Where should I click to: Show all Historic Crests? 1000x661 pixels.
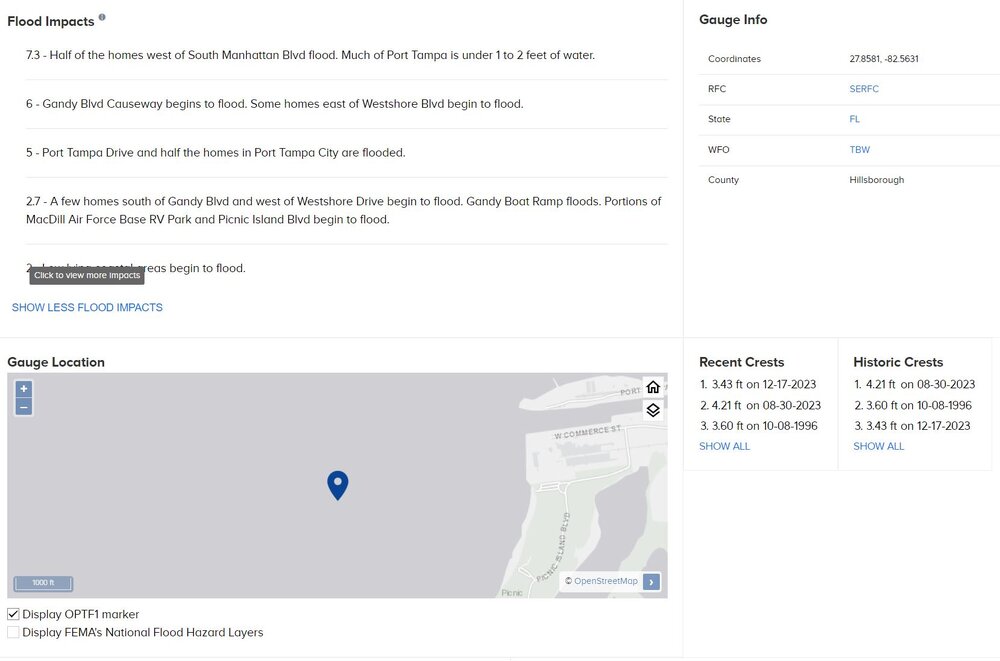coord(878,446)
